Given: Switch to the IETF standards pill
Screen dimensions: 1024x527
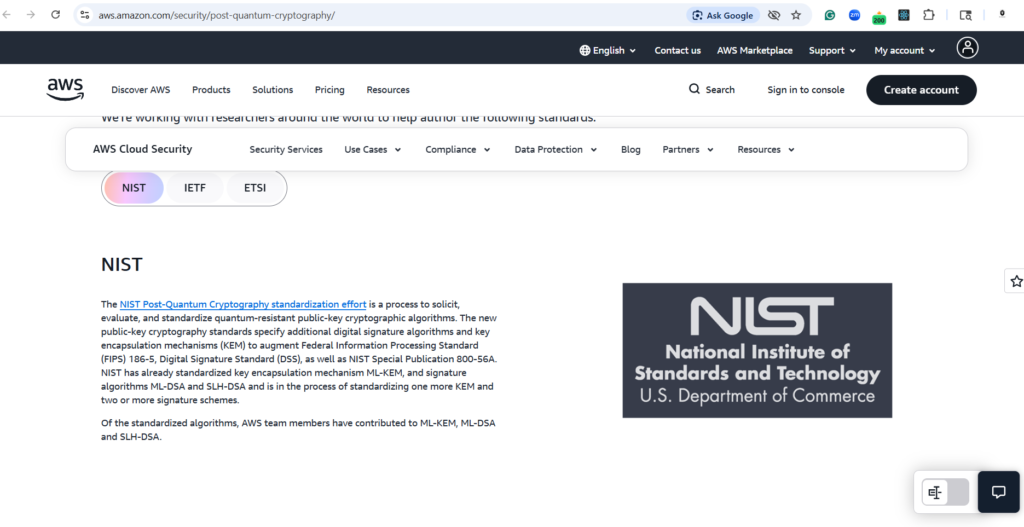Looking at the screenshot, I should coord(195,187).
